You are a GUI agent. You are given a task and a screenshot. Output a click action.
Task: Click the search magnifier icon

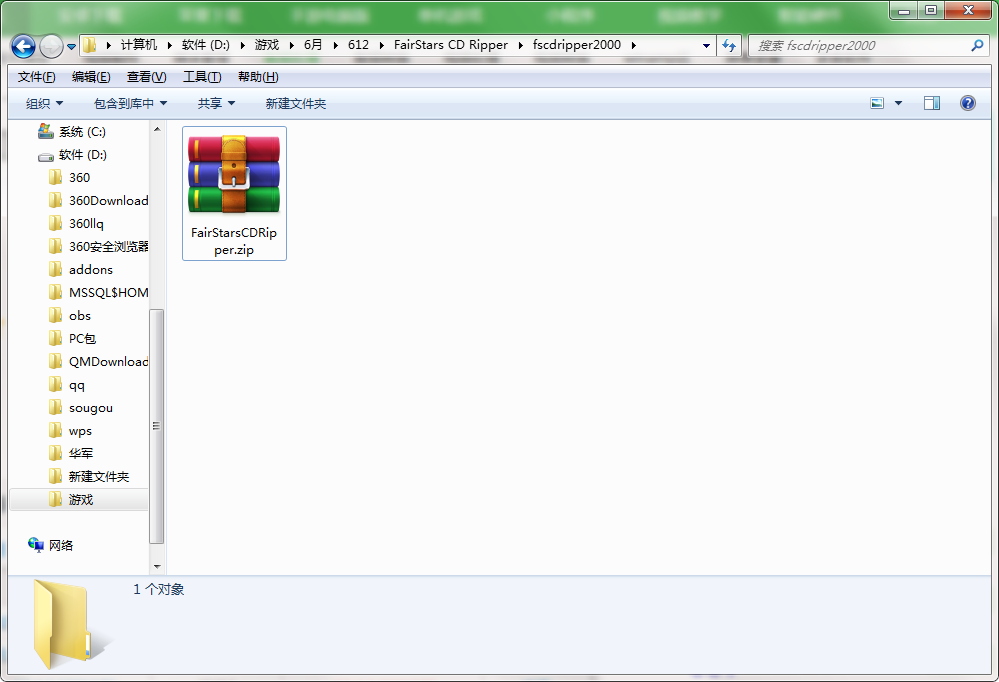click(x=977, y=45)
